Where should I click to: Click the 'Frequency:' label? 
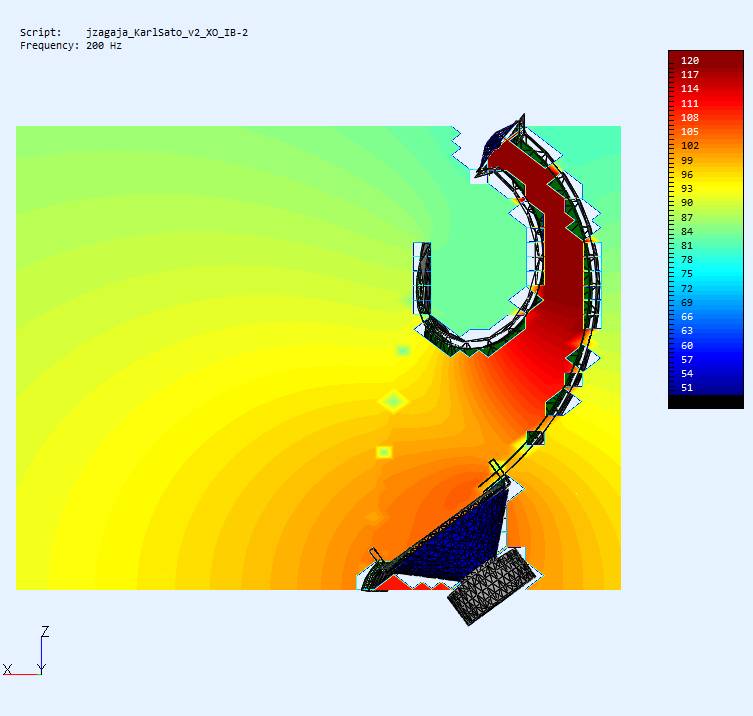point(49,46)
